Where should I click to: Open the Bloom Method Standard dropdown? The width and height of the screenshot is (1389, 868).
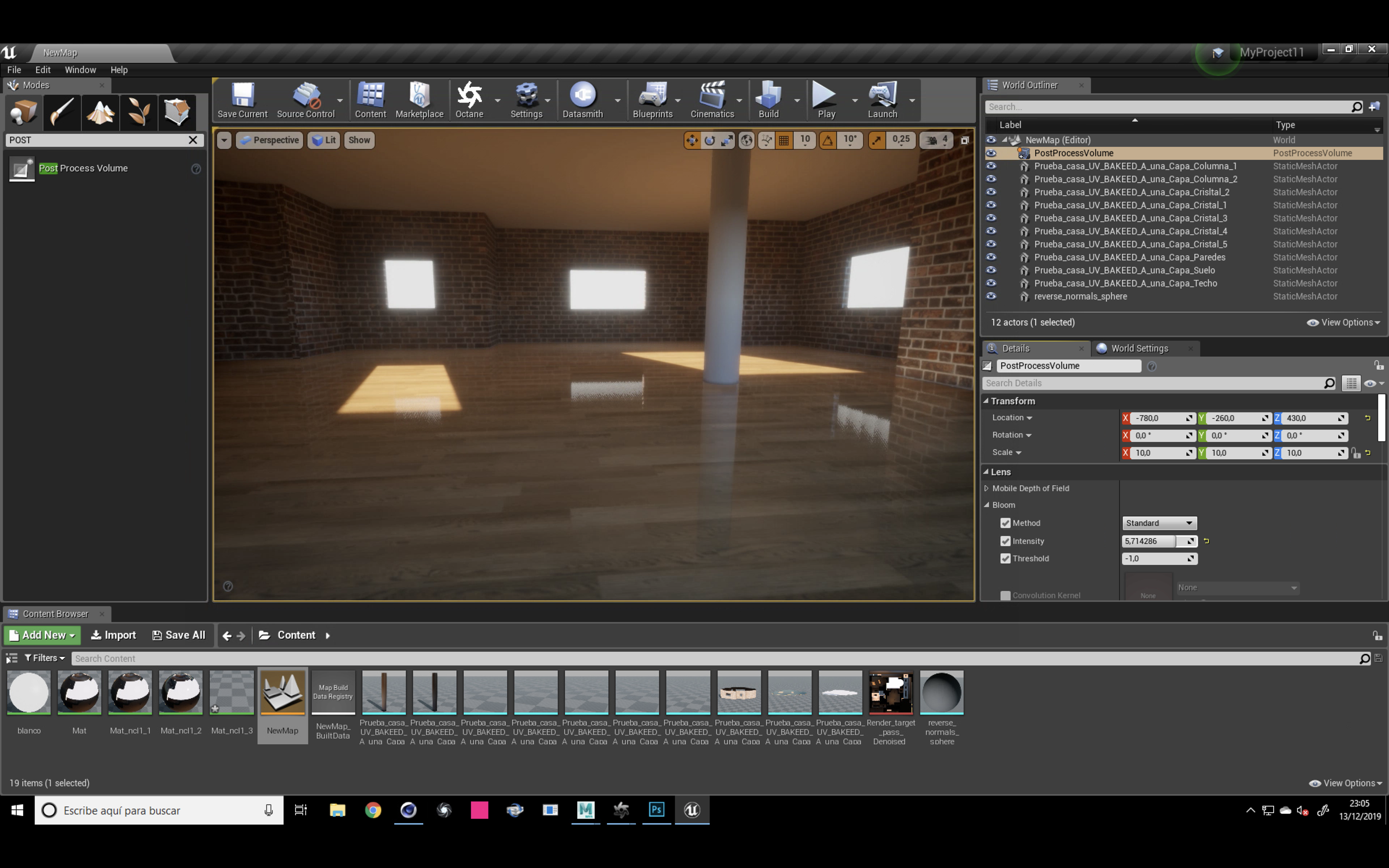[1159, 523]
